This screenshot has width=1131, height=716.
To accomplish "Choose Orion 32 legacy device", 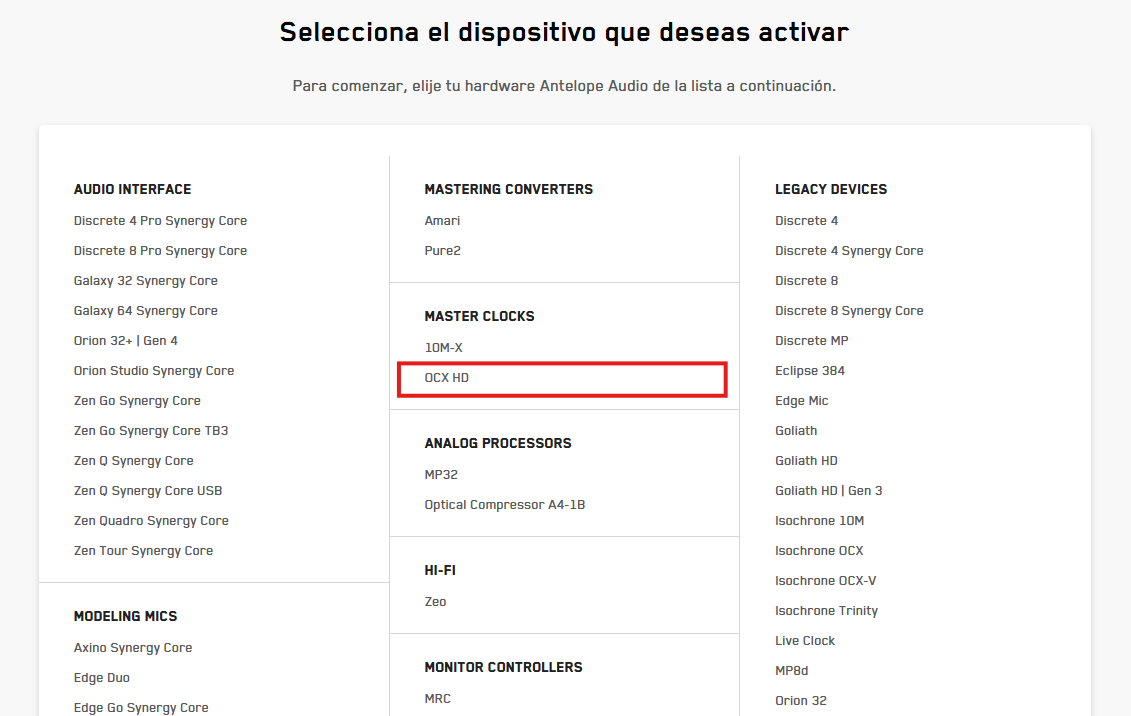I will tap(801, 701).
